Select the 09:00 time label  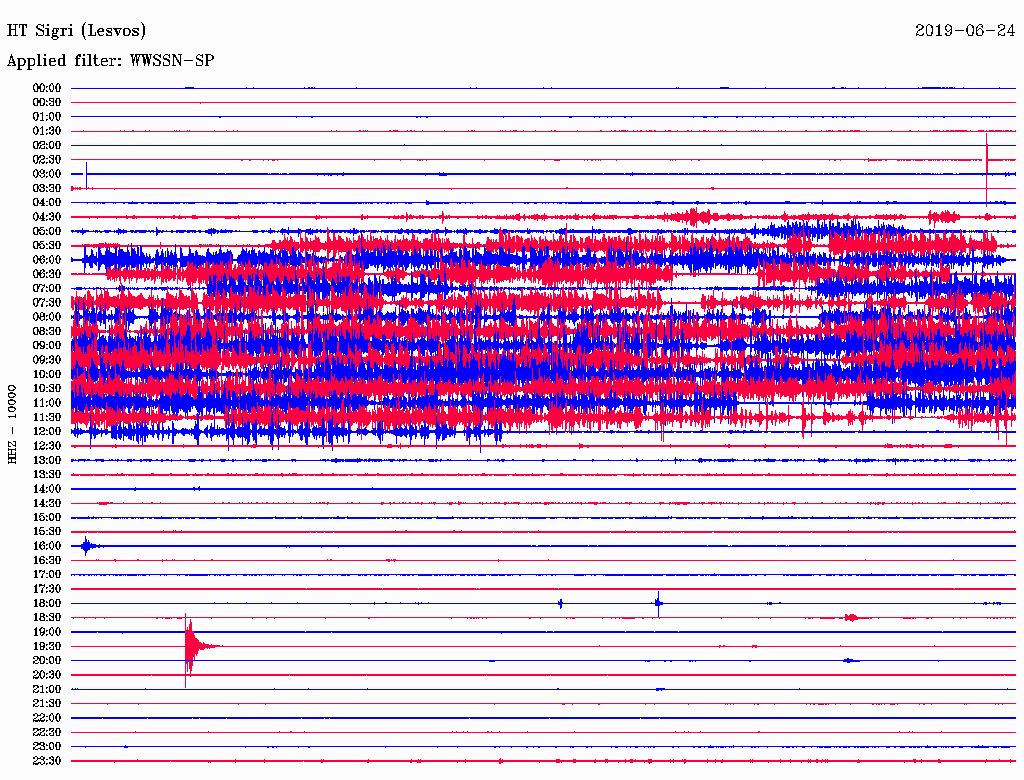(47, 346)
